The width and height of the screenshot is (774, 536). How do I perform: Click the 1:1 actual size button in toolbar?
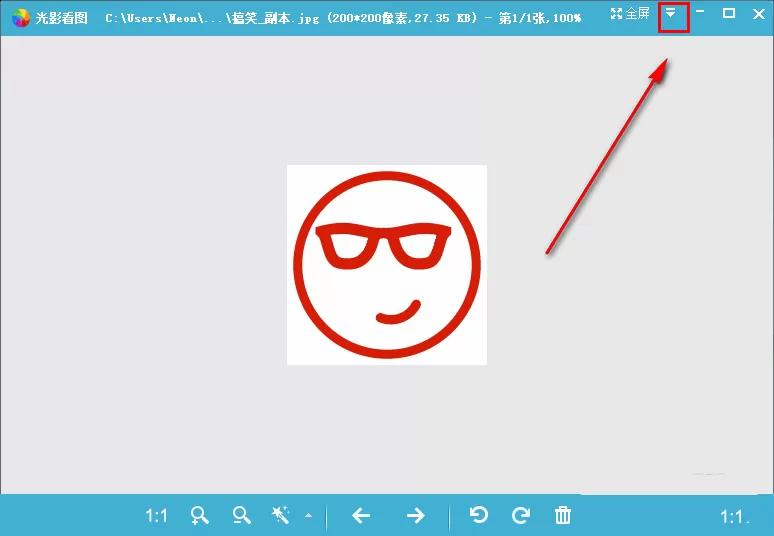tap(156, 516)
